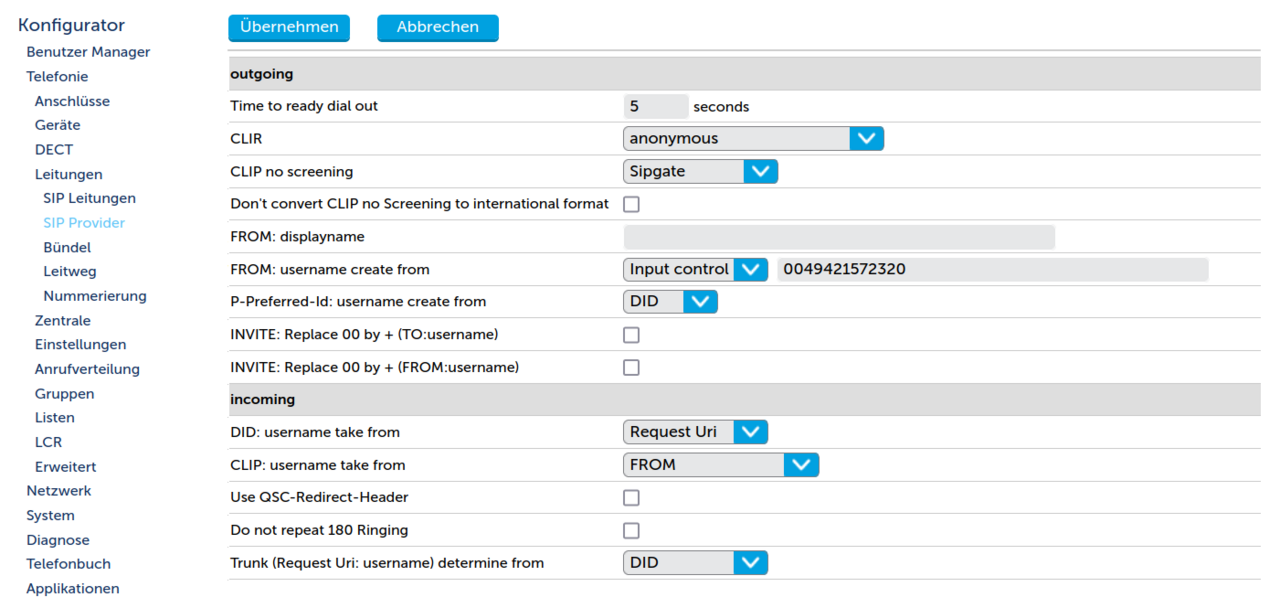Expand CLIP username take from FROM dropdown
Screen dimensions: 1280x597
click(720, 465)
